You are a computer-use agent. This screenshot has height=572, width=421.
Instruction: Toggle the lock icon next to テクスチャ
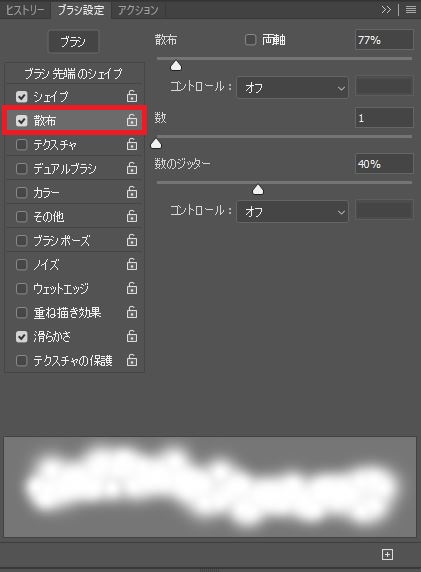point(132,144)
